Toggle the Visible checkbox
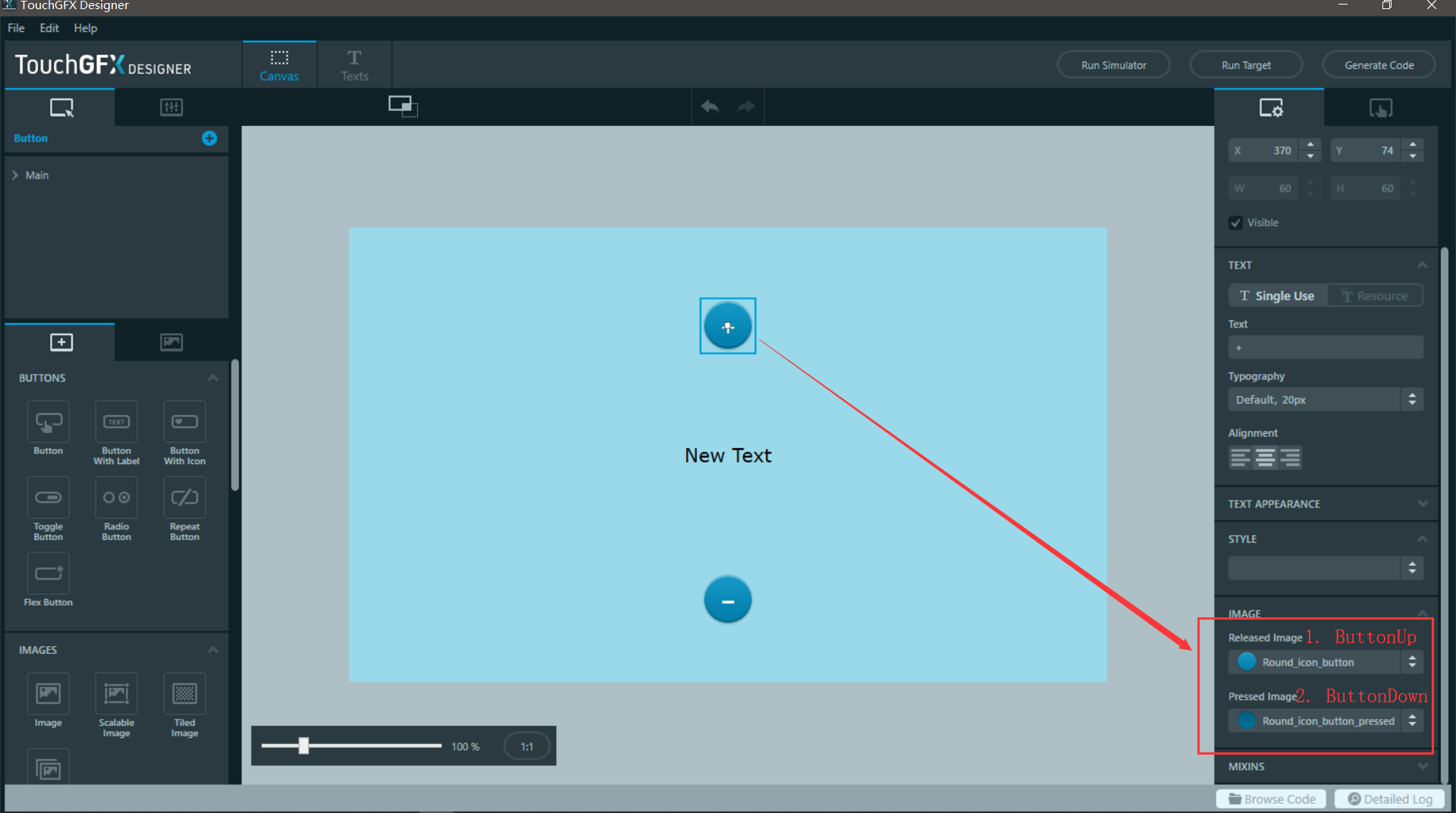Screen dimensions: 1456x813 coord(1235,223)
